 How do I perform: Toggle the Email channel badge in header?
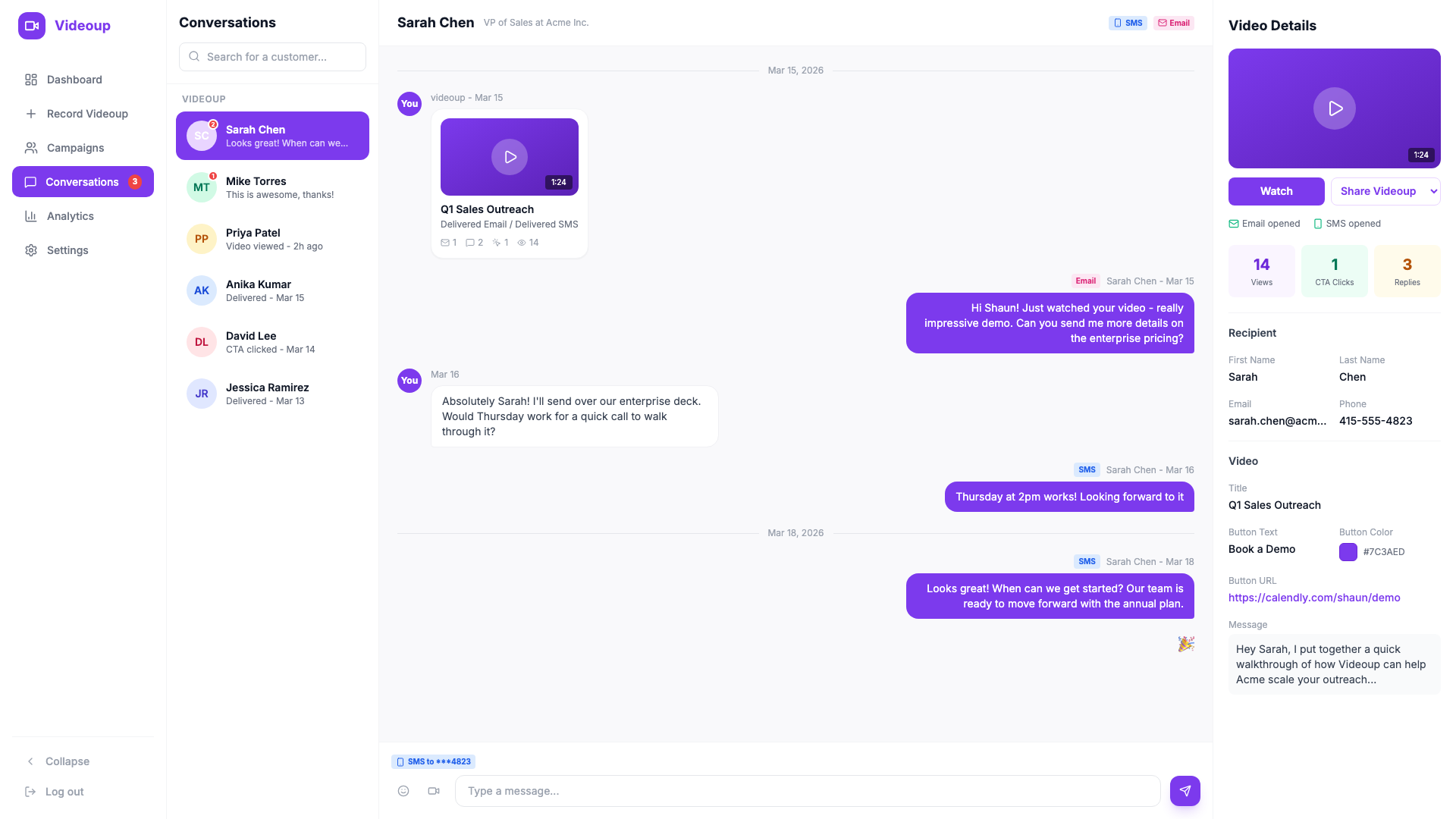pos(1173,23)
